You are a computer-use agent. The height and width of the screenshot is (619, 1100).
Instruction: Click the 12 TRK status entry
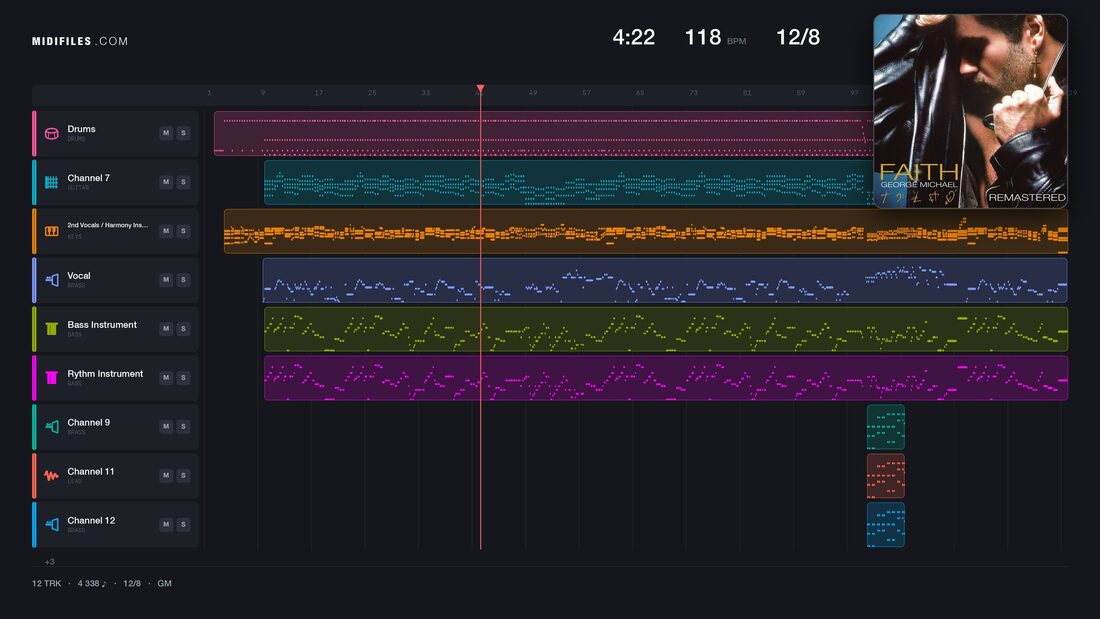[x=46, y=583]
